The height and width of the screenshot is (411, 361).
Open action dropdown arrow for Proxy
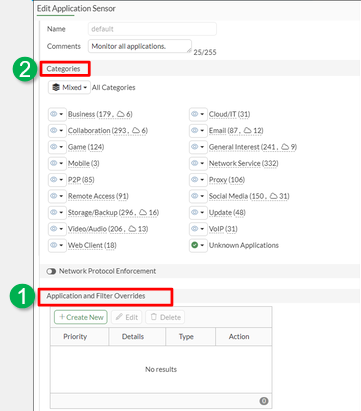(202, 180)
